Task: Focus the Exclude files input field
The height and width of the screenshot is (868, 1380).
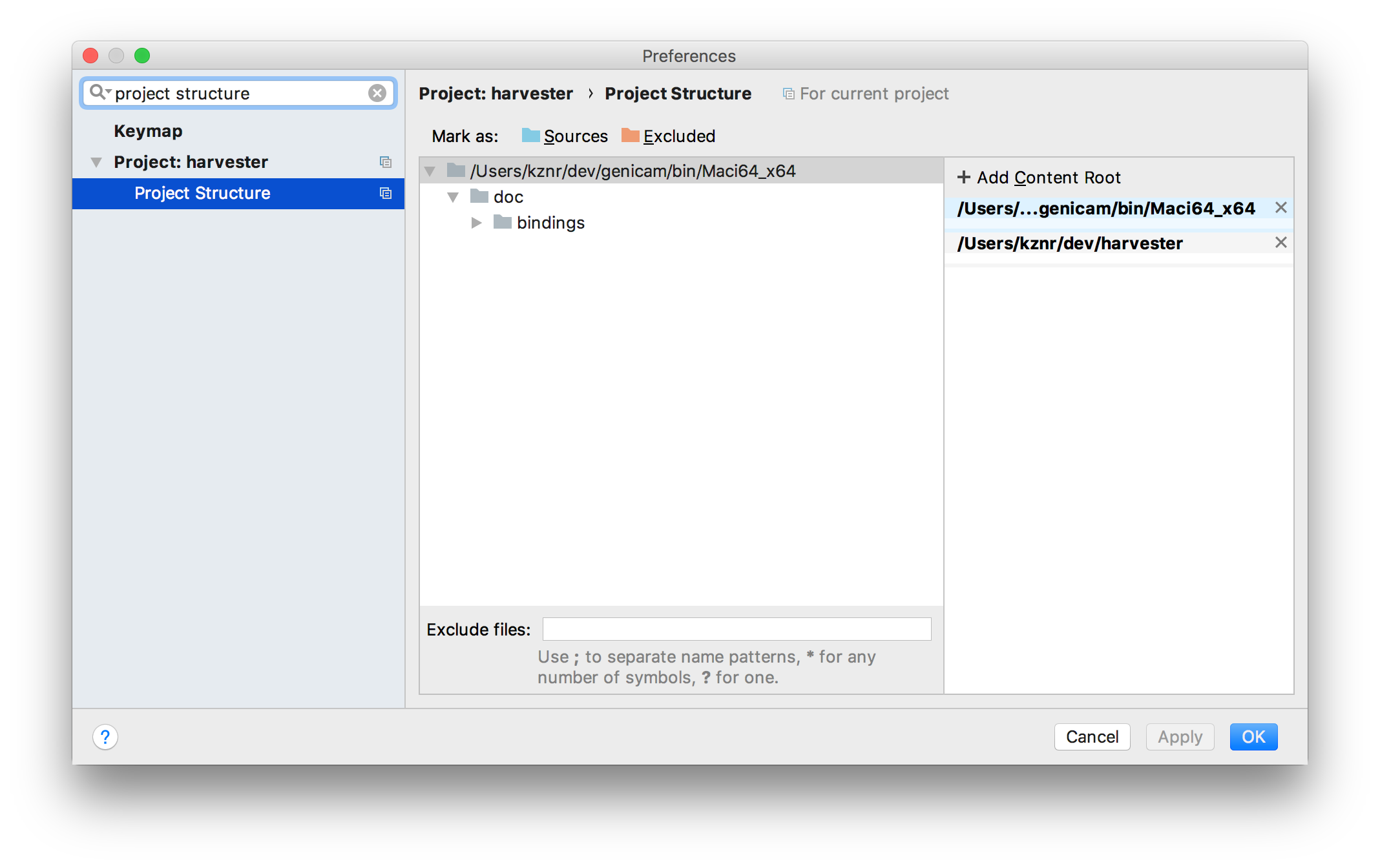Action: (737, 629)
